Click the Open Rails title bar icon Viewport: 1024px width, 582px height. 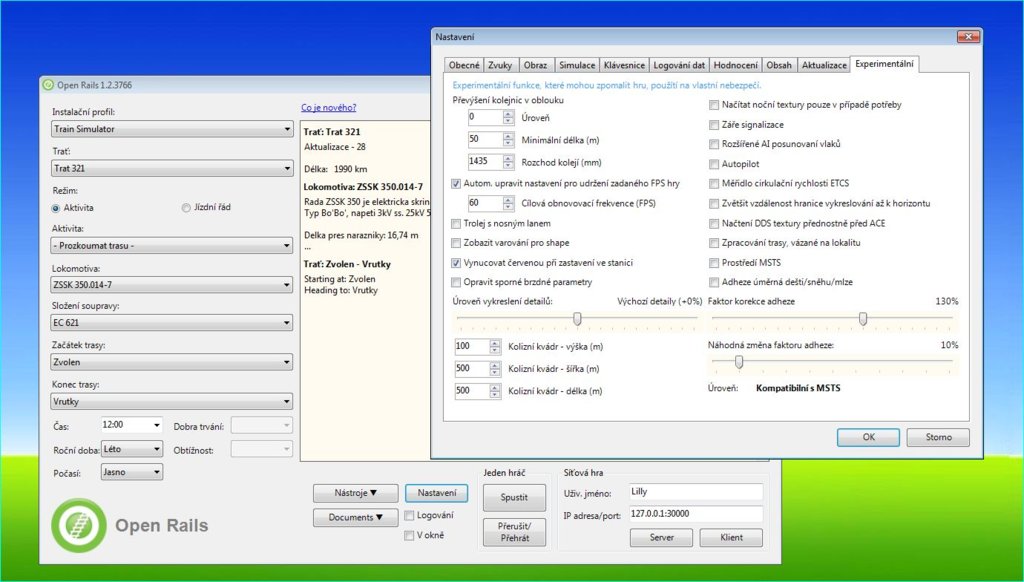click(48, 85)
